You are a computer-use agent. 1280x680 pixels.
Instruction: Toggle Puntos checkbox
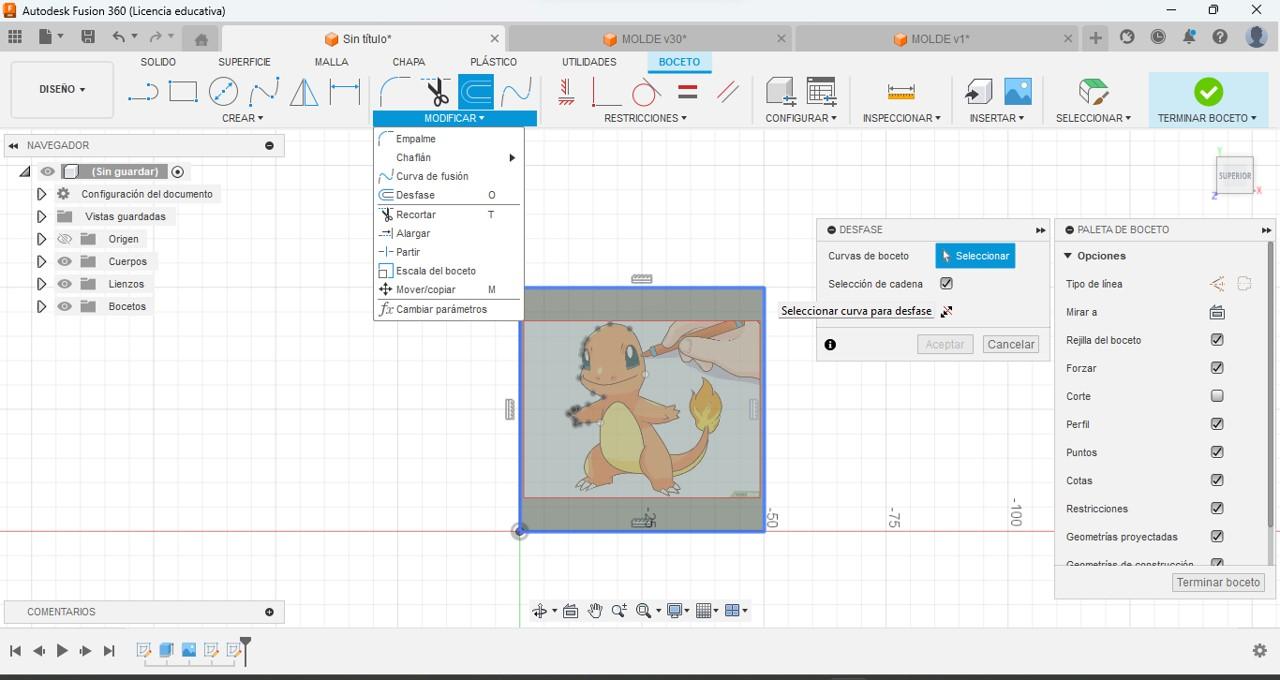[x=1217, y=452]
